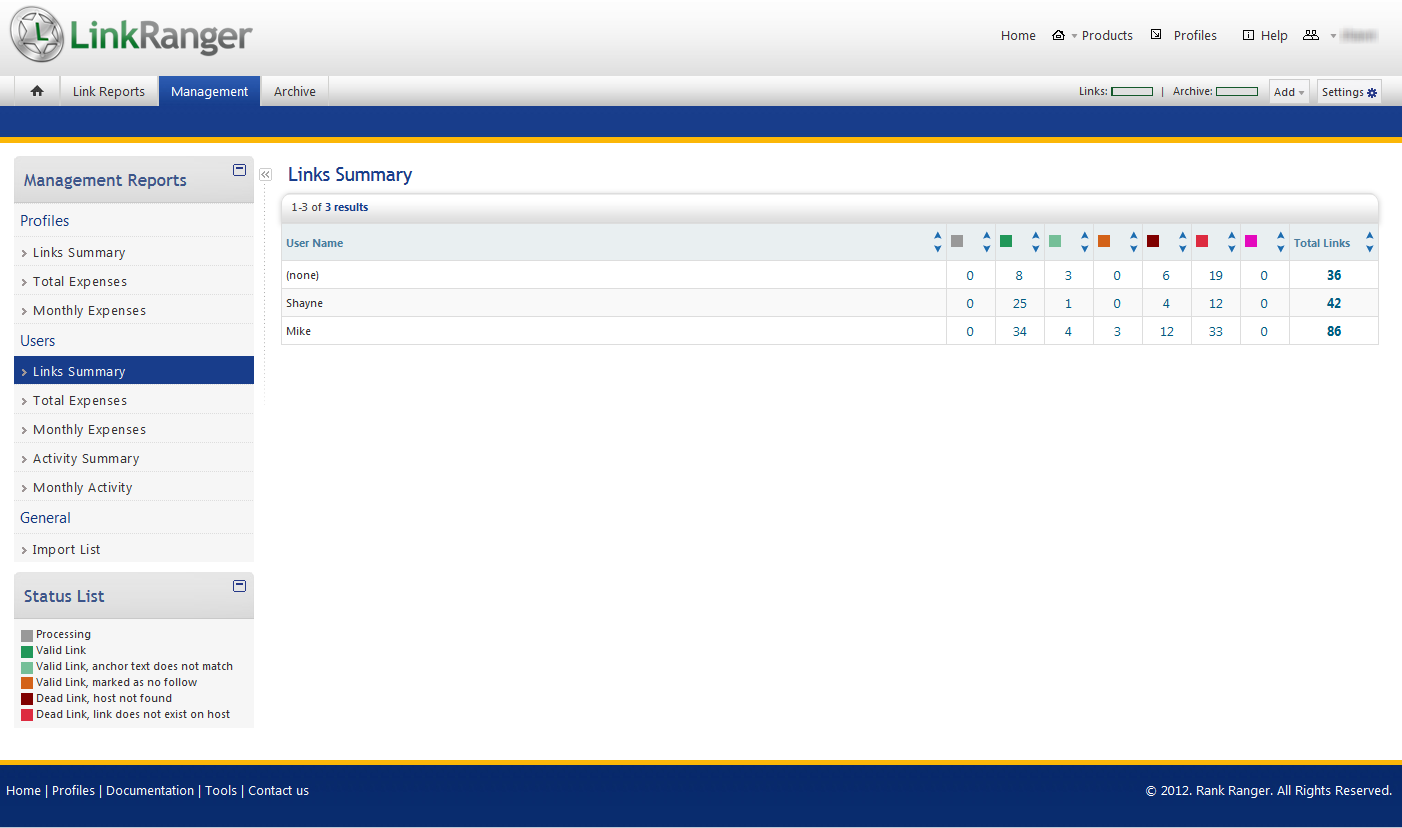Open Documentation link in footer
This screenshot has height=828, width=1402.
[150, 790]
